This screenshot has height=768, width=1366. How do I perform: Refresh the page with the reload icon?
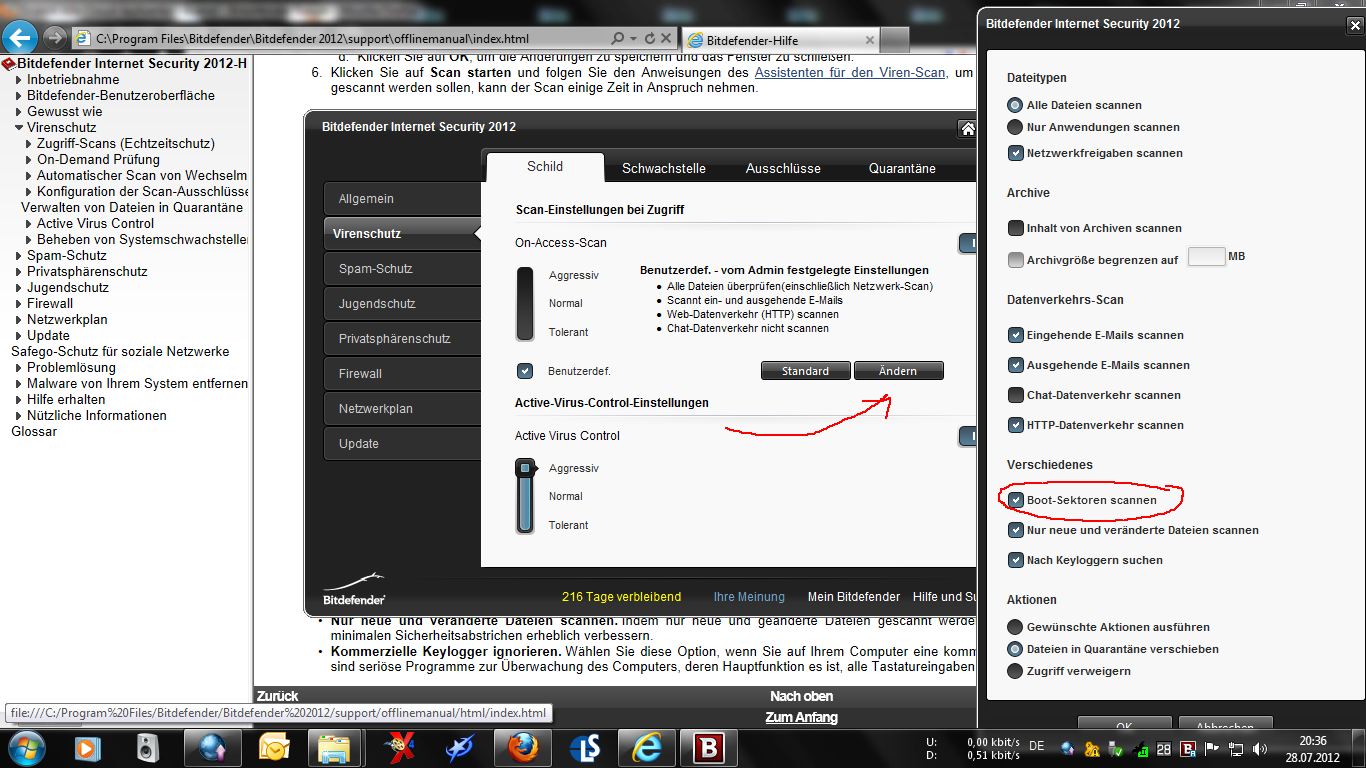point(649,38)
